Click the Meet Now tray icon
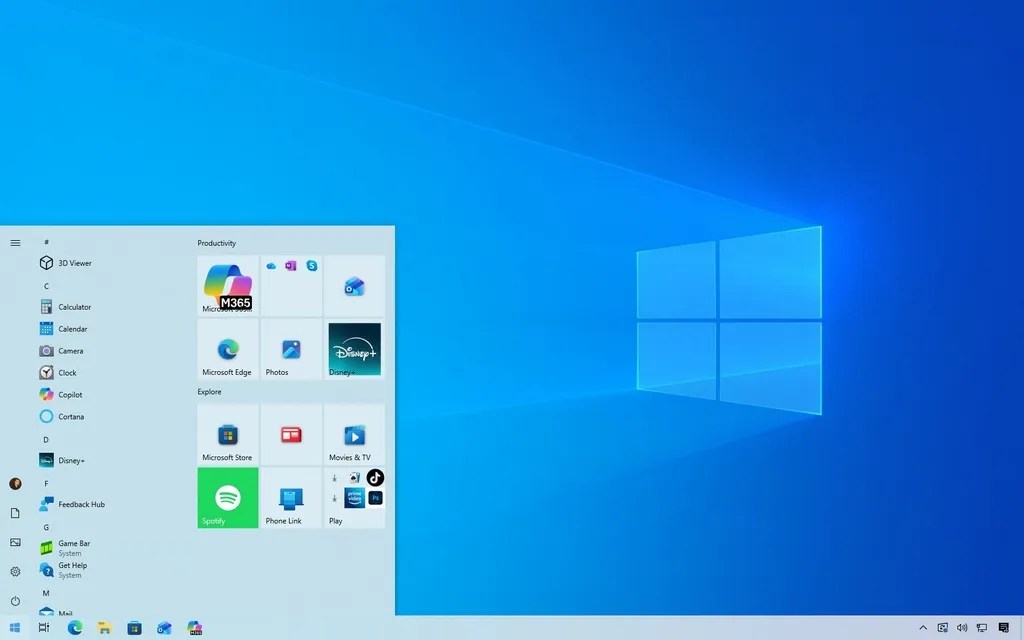 (x=942, y=628)
